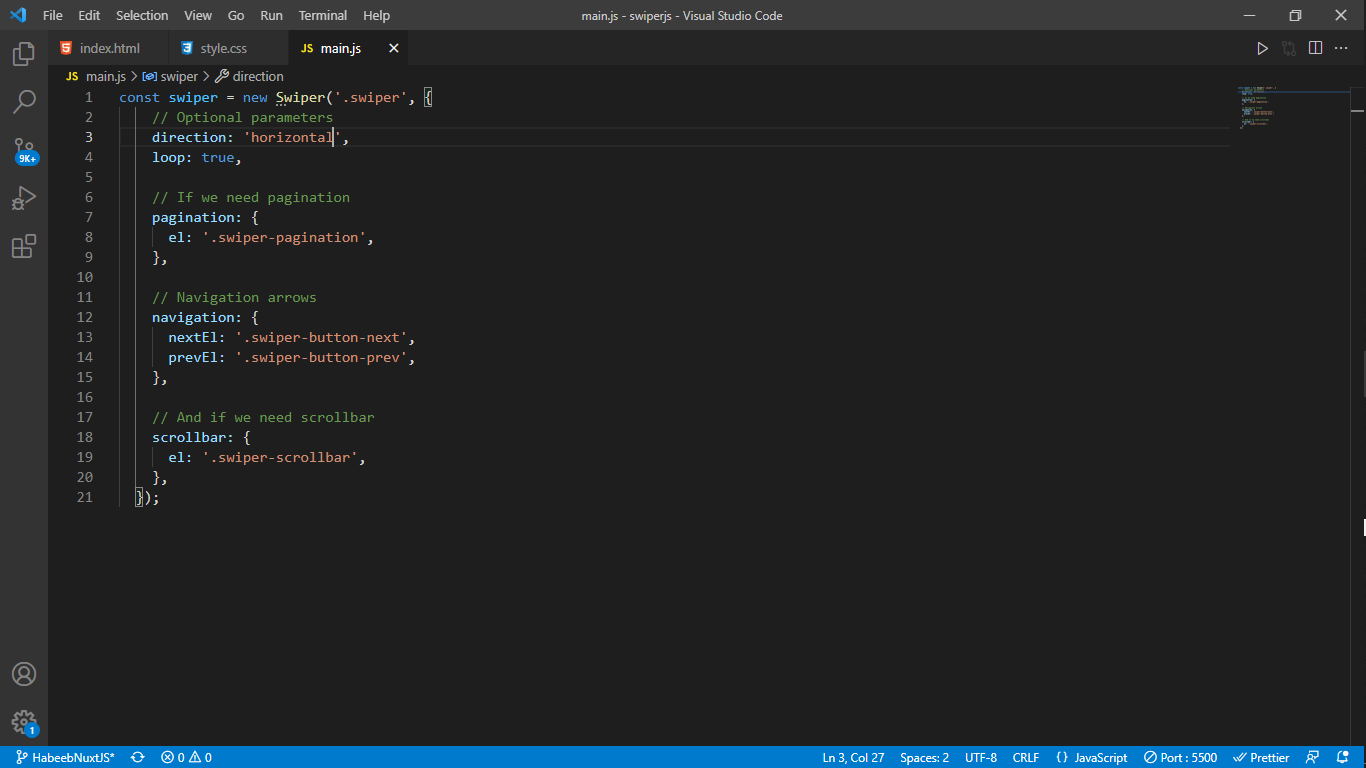Click line number 21 in gutter
The image size is (1366, 768).
[84, 497]
